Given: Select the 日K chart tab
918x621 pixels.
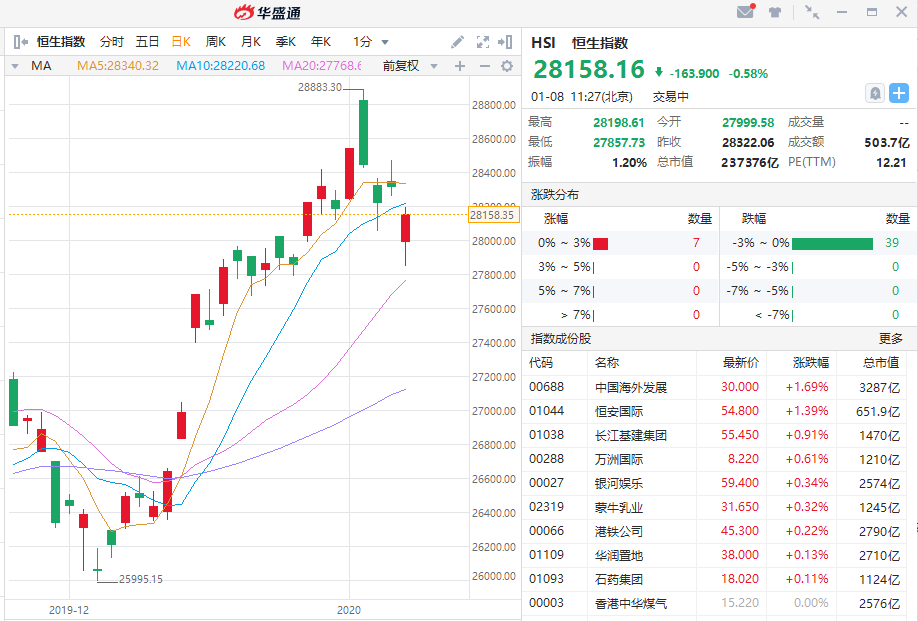Looking at the screenshot, I should [181, 42].
